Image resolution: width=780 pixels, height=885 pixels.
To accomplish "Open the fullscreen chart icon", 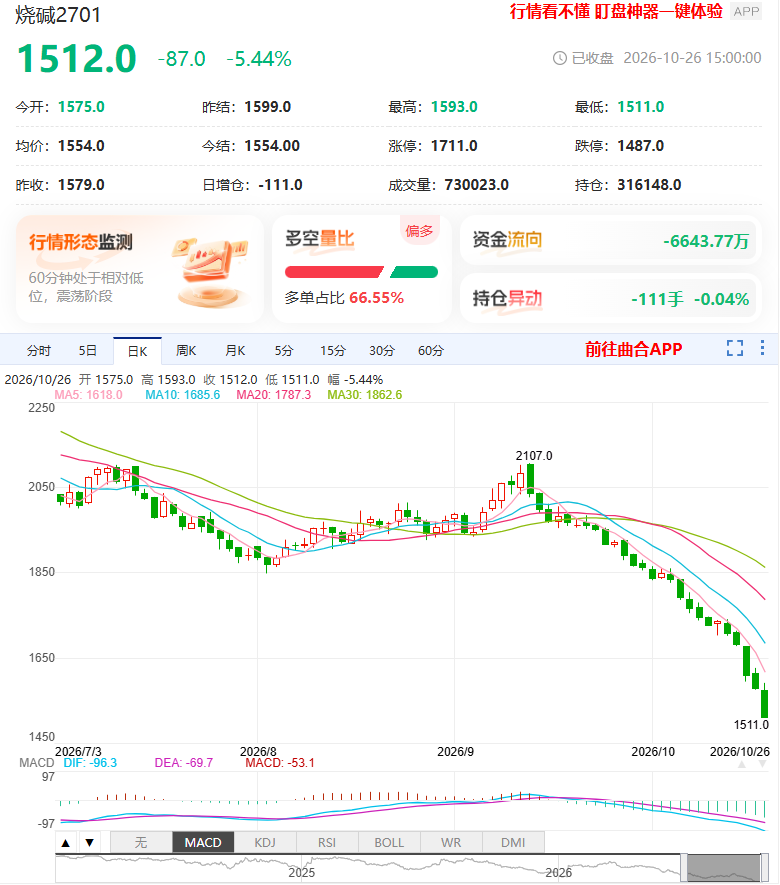I will (734, 348).
